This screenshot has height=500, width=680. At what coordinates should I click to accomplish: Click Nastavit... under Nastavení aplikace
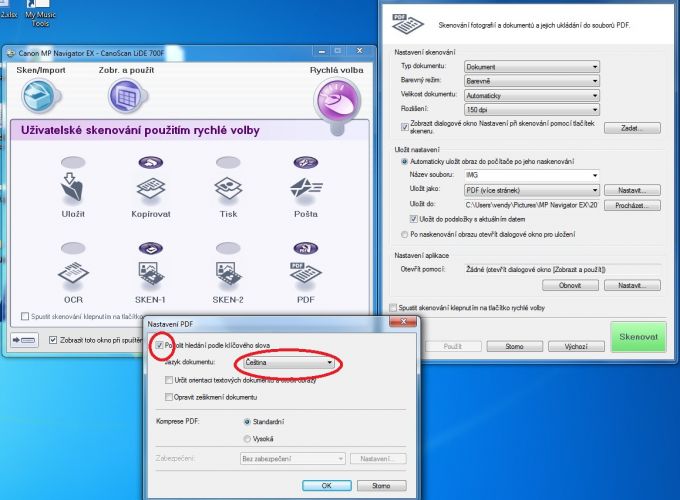(632, 285)
